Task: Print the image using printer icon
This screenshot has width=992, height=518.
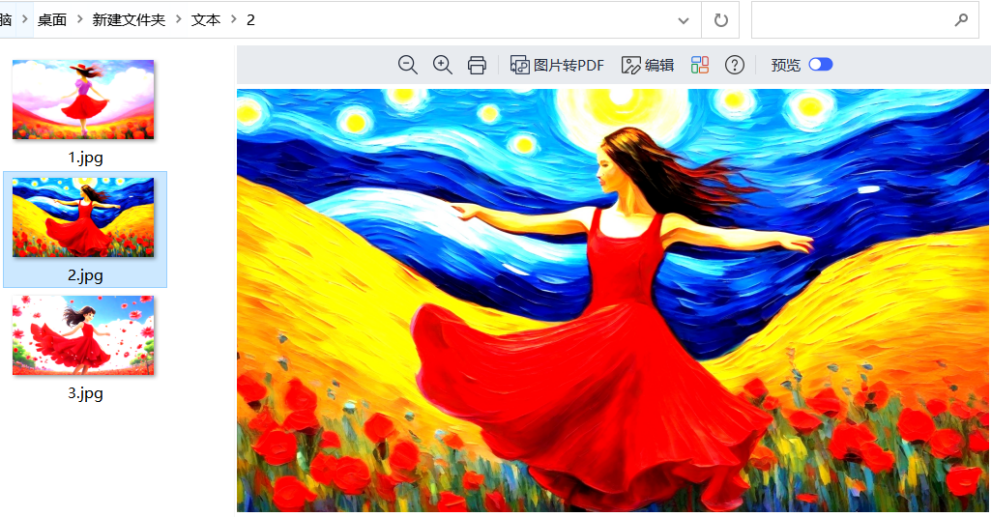Action: click(x=477, y=65)
